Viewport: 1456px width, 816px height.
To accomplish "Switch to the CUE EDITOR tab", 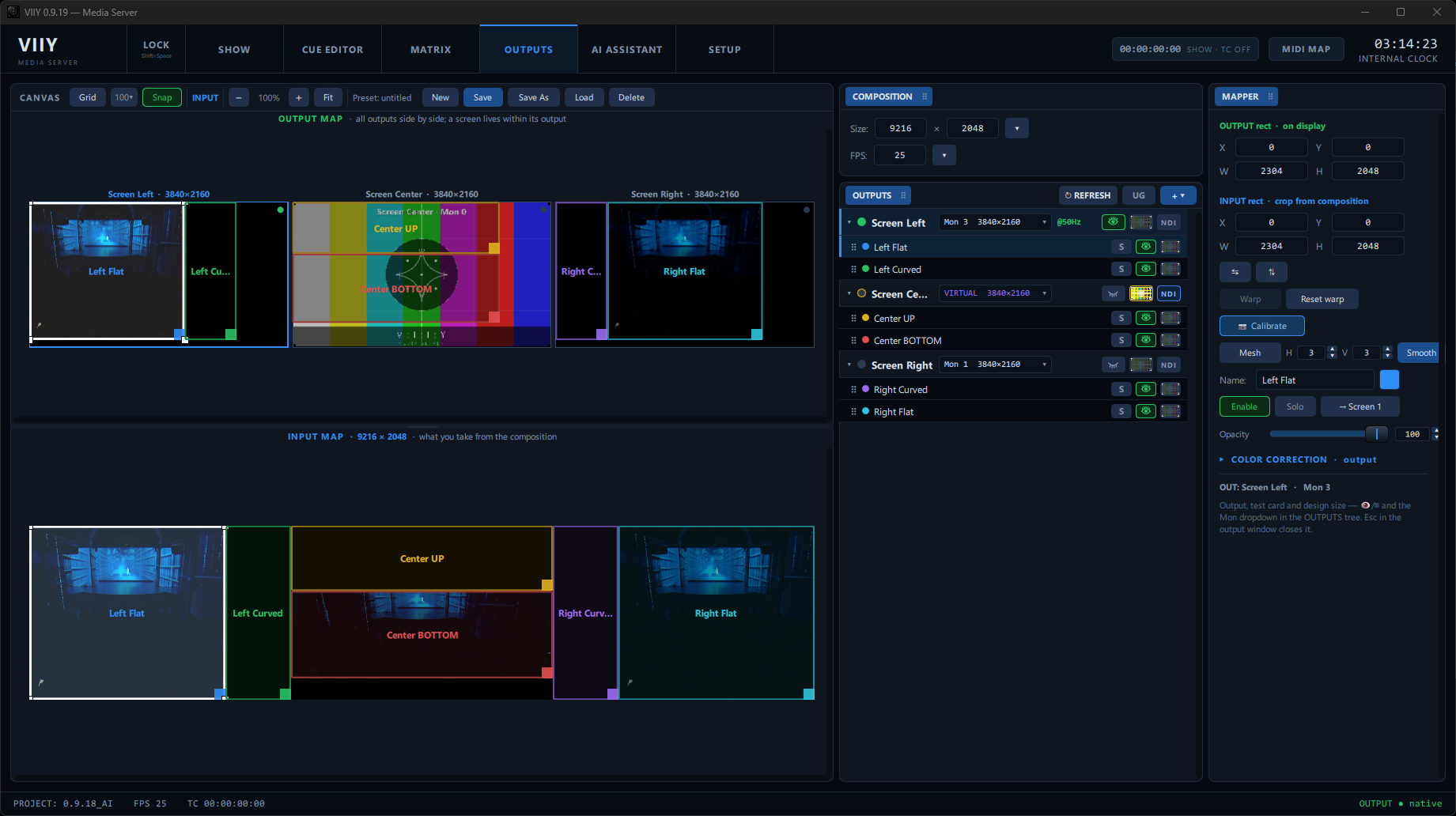I will [x=333, y=49].
